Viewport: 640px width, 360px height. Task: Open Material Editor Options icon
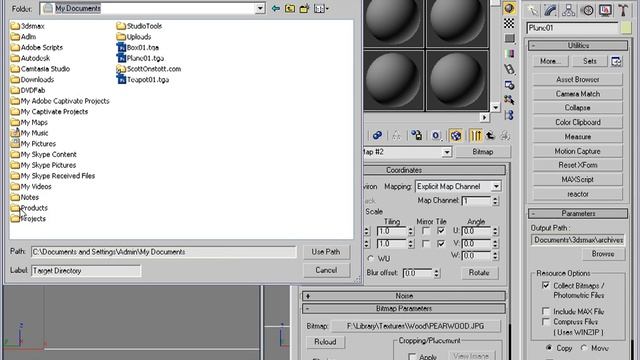pos(509,85)
